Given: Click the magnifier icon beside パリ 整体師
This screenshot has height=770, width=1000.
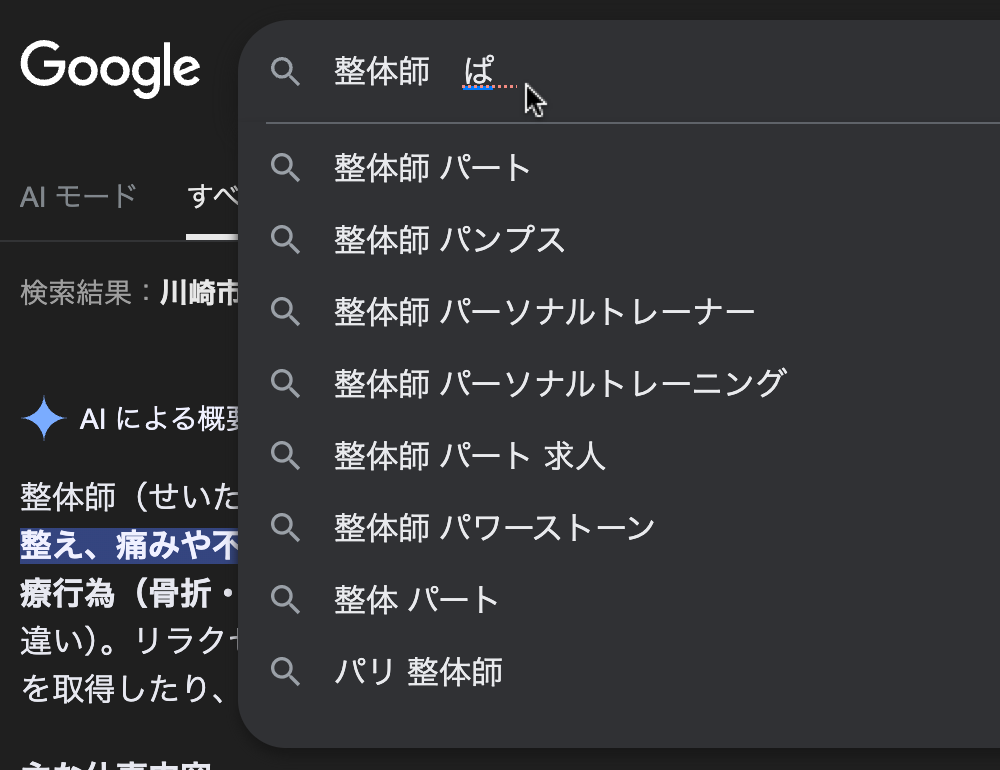Looking at the screenshot, I should (x=286, y=672).
